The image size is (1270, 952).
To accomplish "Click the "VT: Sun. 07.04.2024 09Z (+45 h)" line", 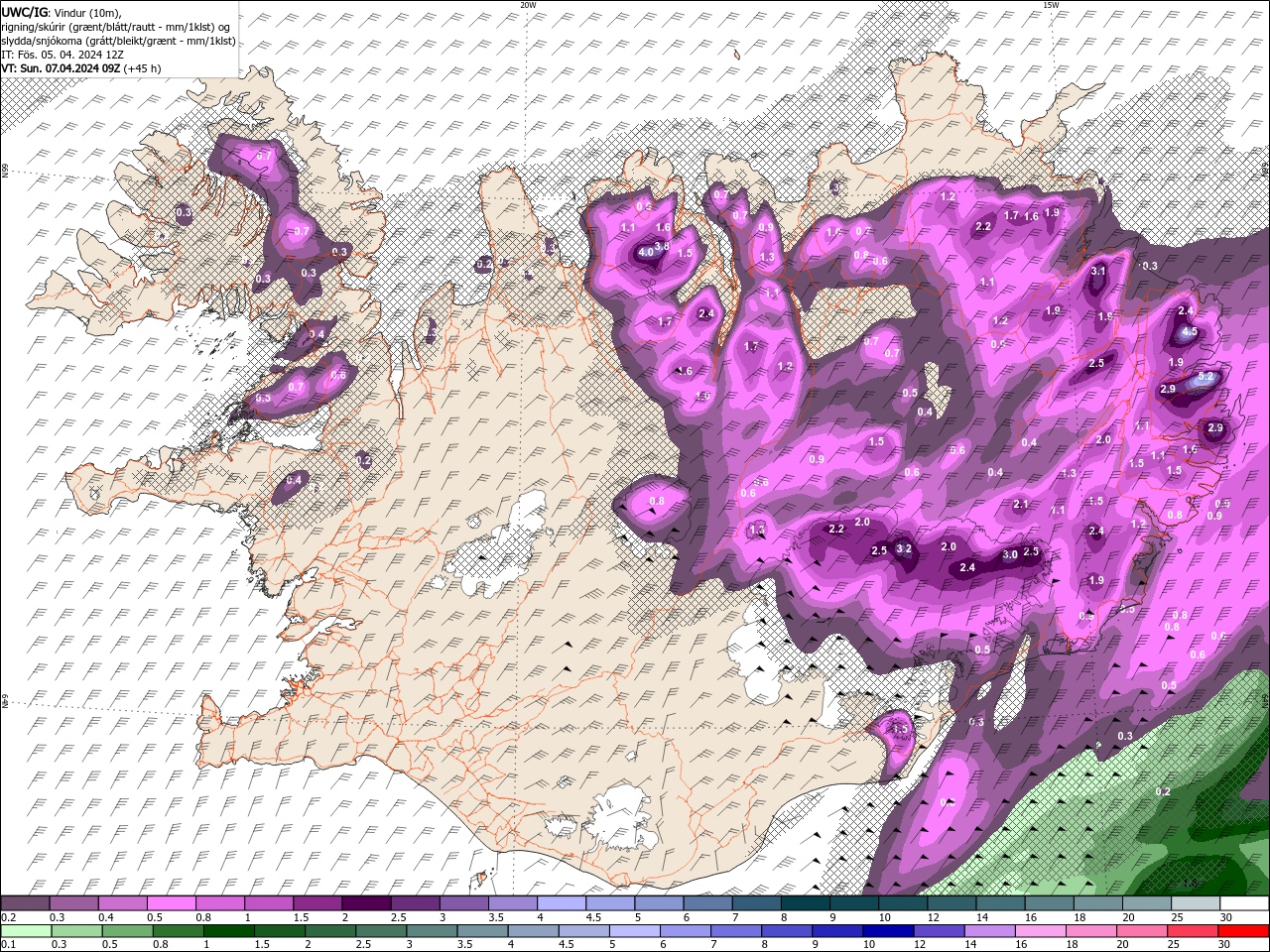I will (x=80, y=68).
